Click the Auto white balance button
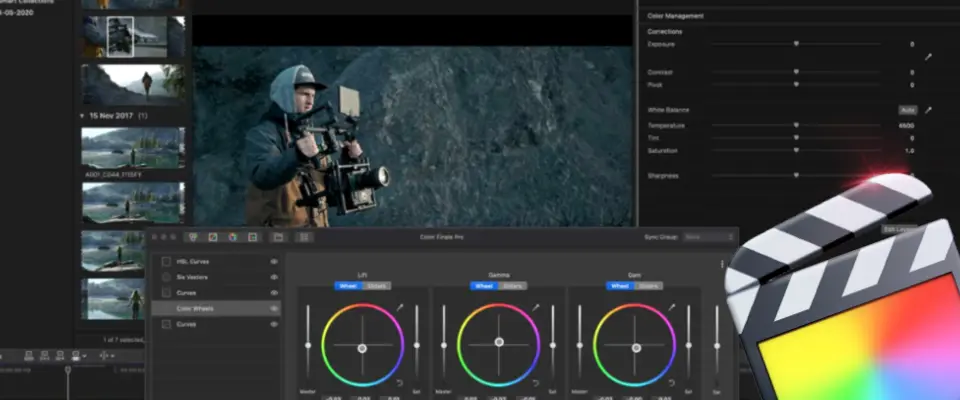 click(908, 110)
